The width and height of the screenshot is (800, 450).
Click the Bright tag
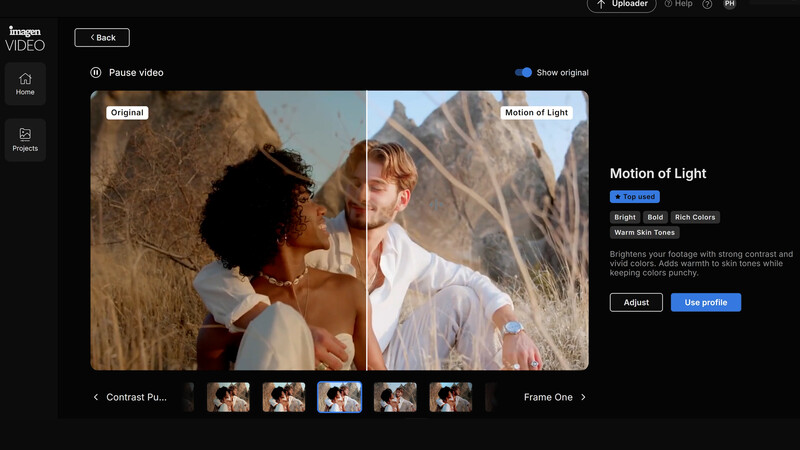click(624, 217)
